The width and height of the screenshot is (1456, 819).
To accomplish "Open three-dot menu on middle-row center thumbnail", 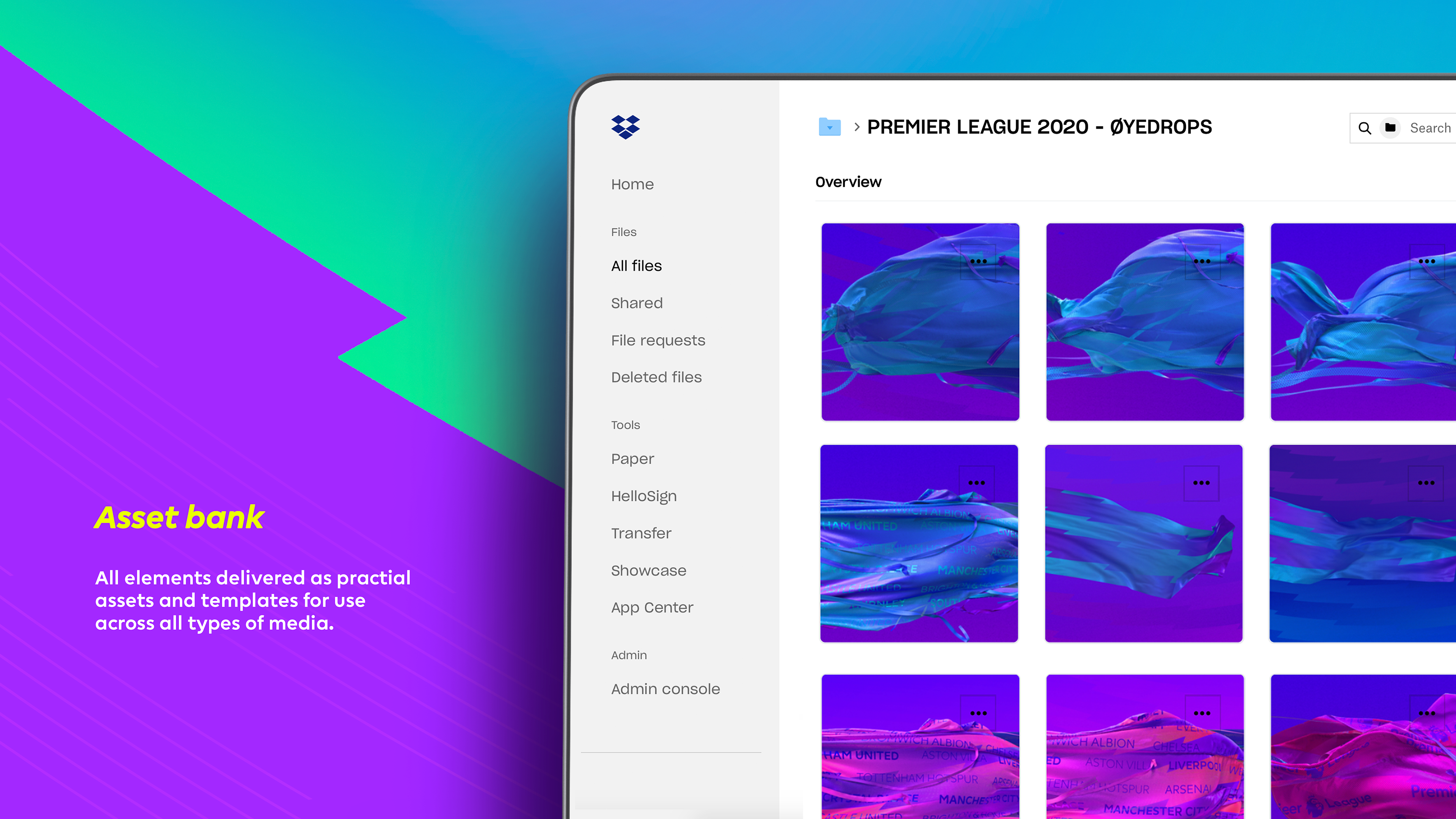I will pos(1201,483).
